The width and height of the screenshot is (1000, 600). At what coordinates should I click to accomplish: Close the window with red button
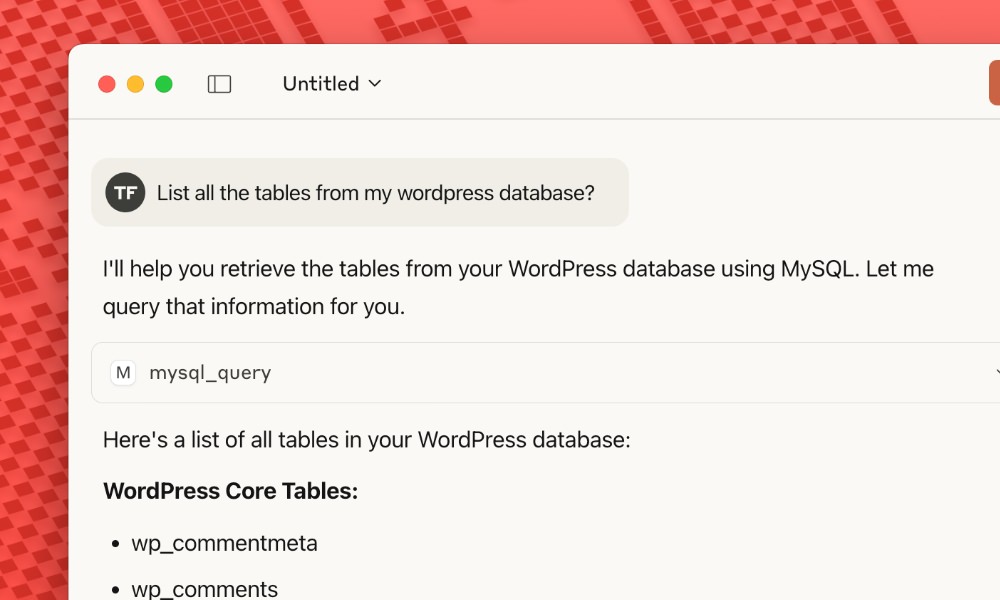107,84
